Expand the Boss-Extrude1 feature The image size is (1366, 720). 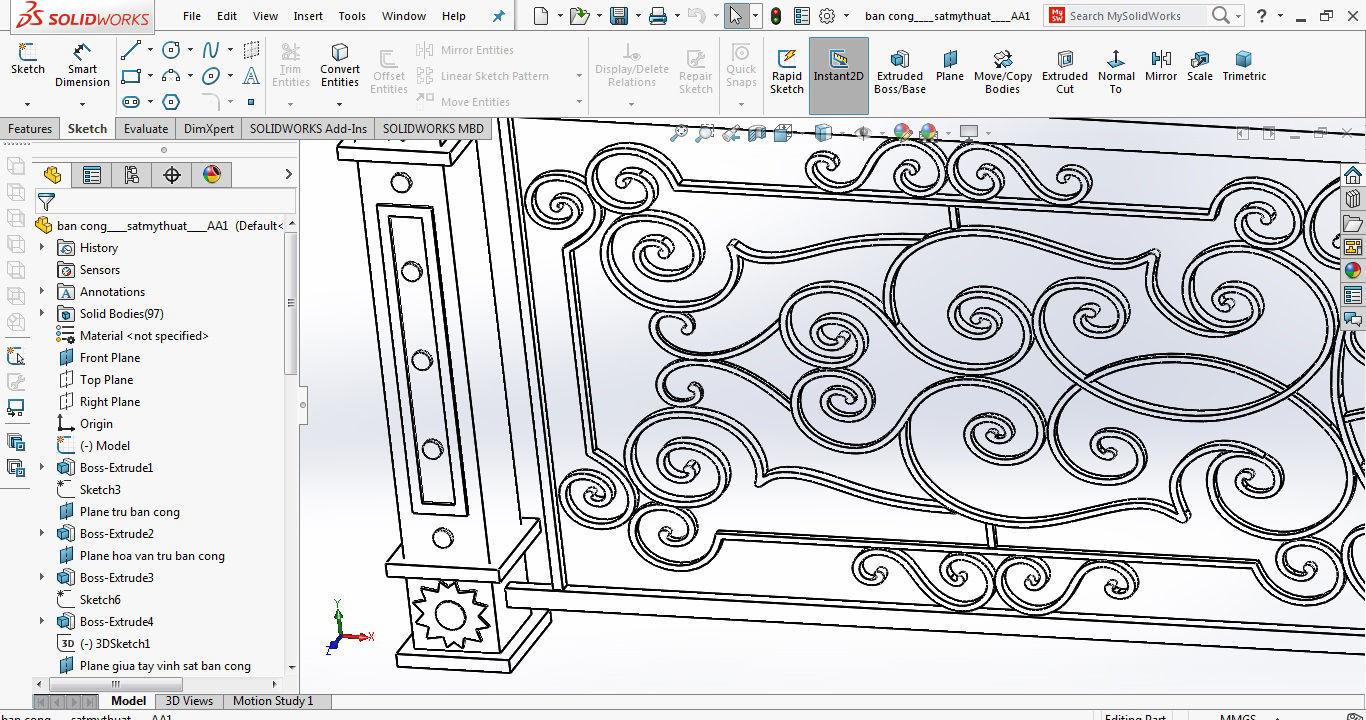point(42,467)
